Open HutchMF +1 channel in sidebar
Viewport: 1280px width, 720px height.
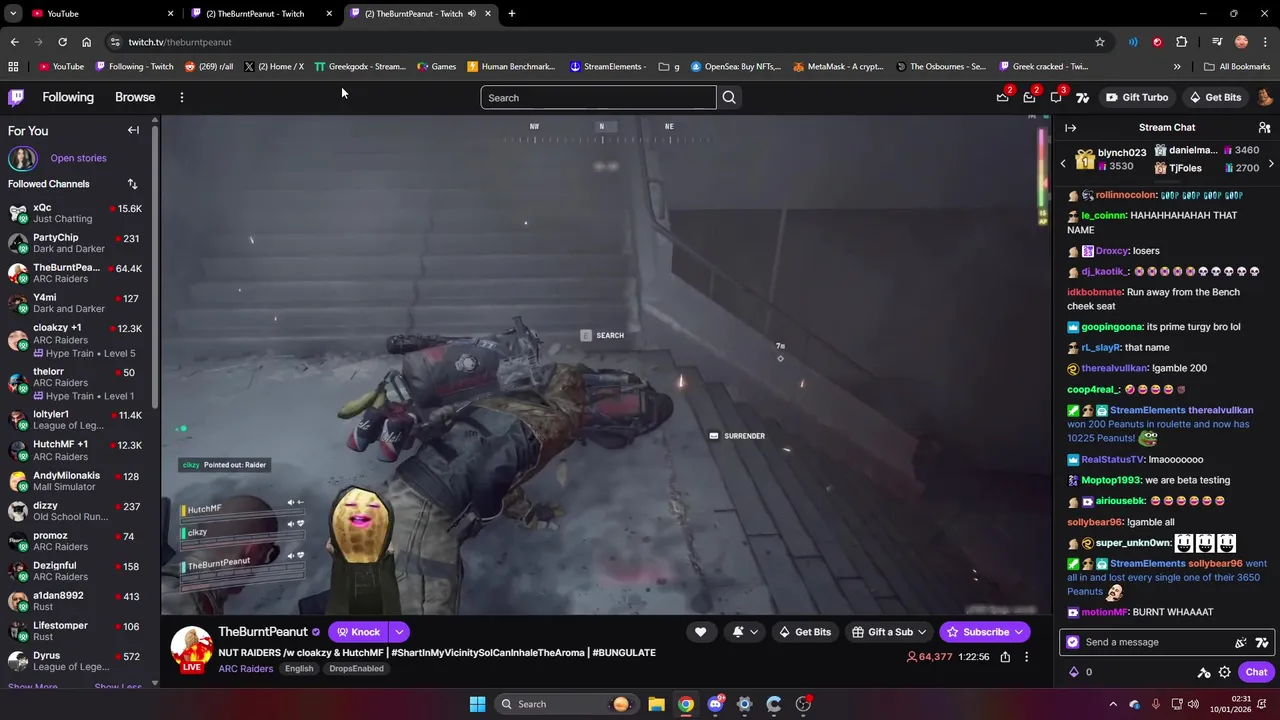75,450
